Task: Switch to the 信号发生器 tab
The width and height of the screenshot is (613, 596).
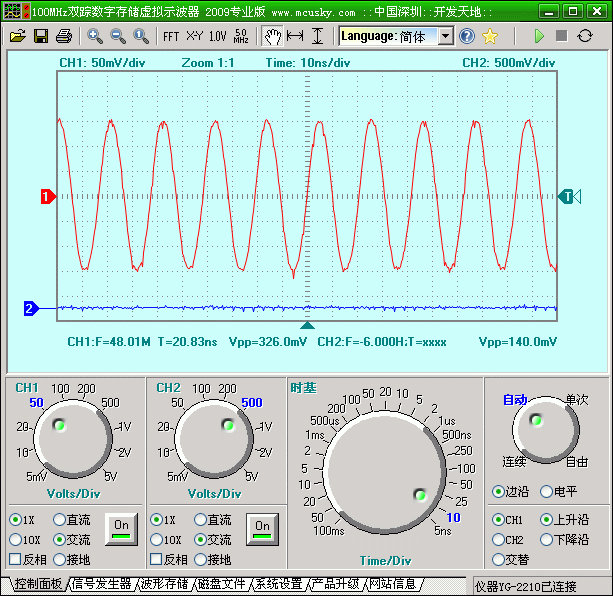Action: coord(101,584)
